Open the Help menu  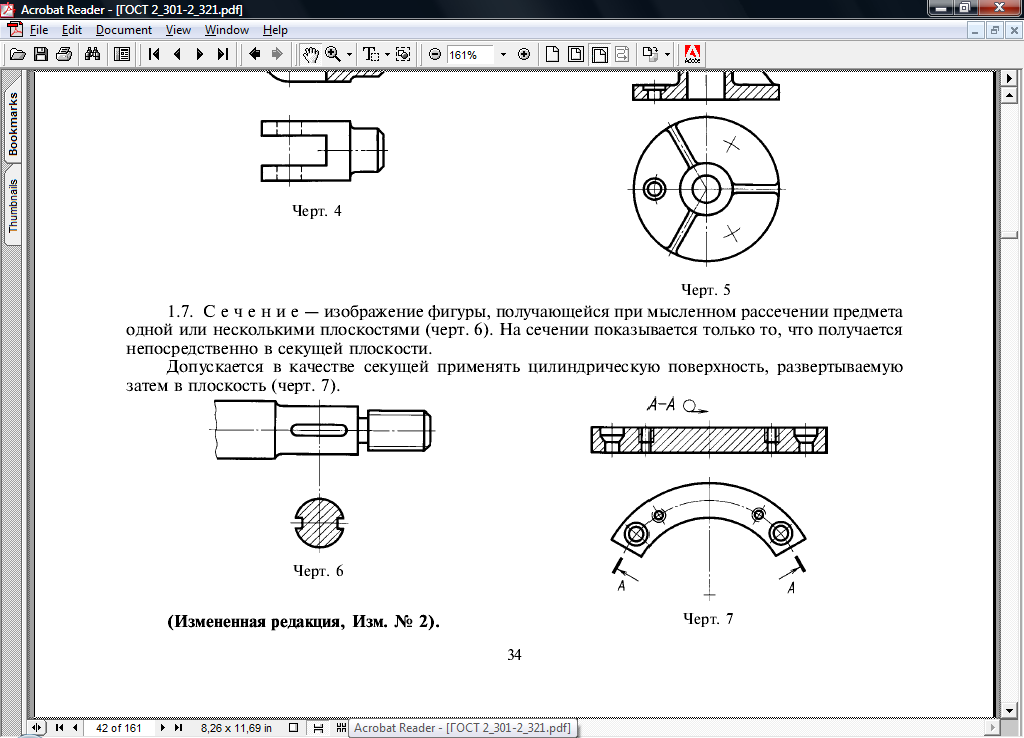(275, 30)
